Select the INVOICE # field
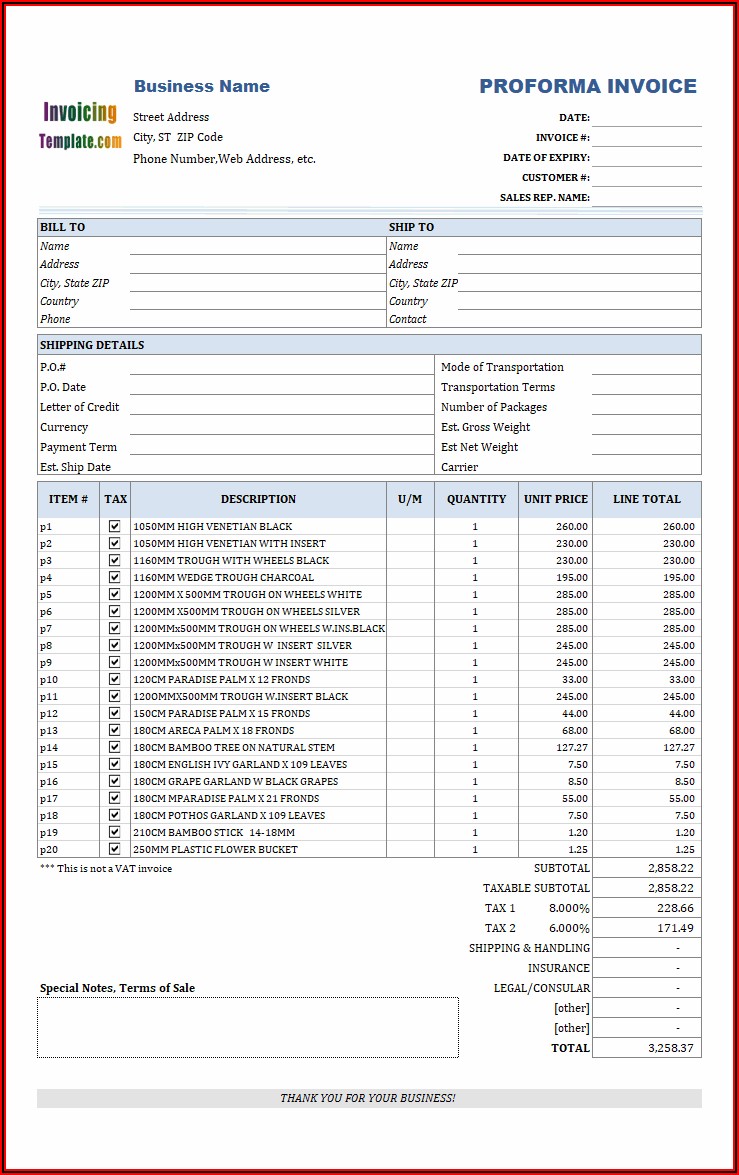Viewport: 739px width, 1175px height. (x=646, y=137)
